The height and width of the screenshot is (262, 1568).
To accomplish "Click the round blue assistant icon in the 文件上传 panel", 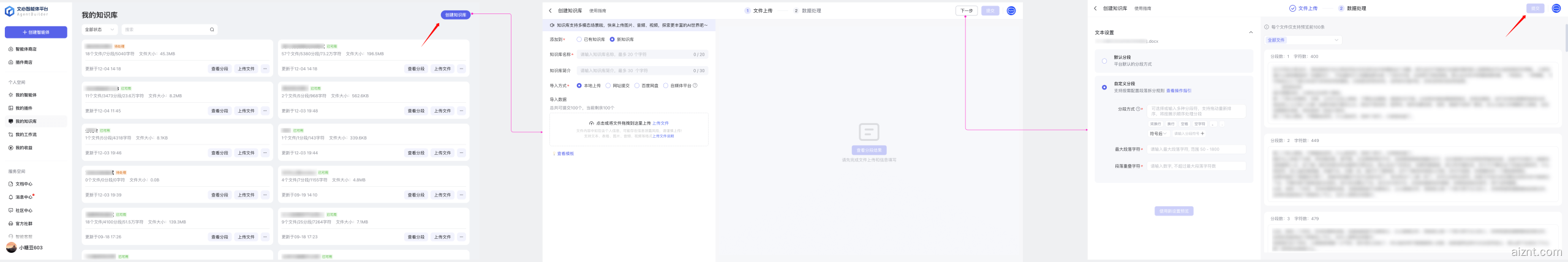I will click(1011, 10).
